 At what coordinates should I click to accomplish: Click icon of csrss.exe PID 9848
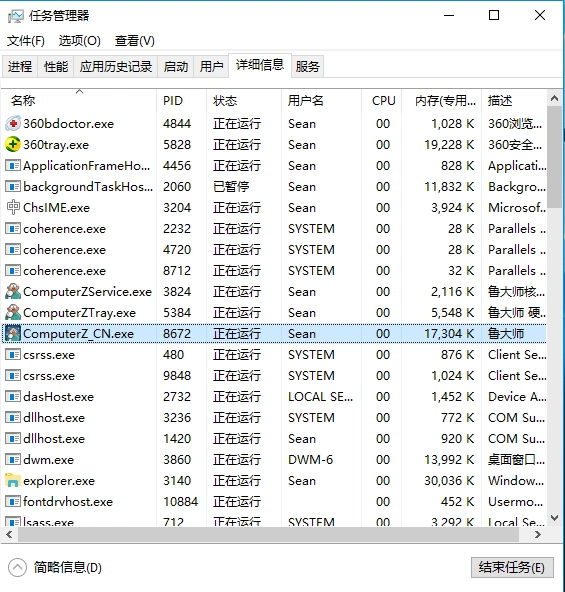[x=13, y=376]
